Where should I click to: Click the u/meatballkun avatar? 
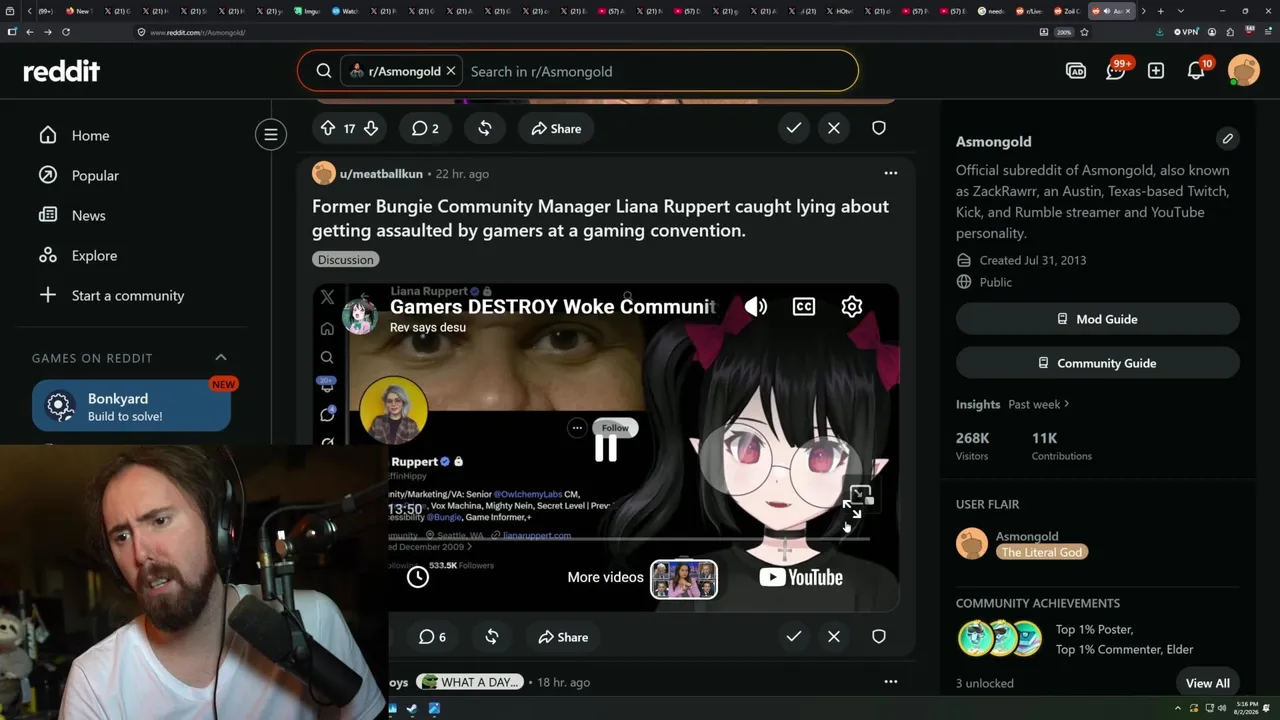click(324, 173)
